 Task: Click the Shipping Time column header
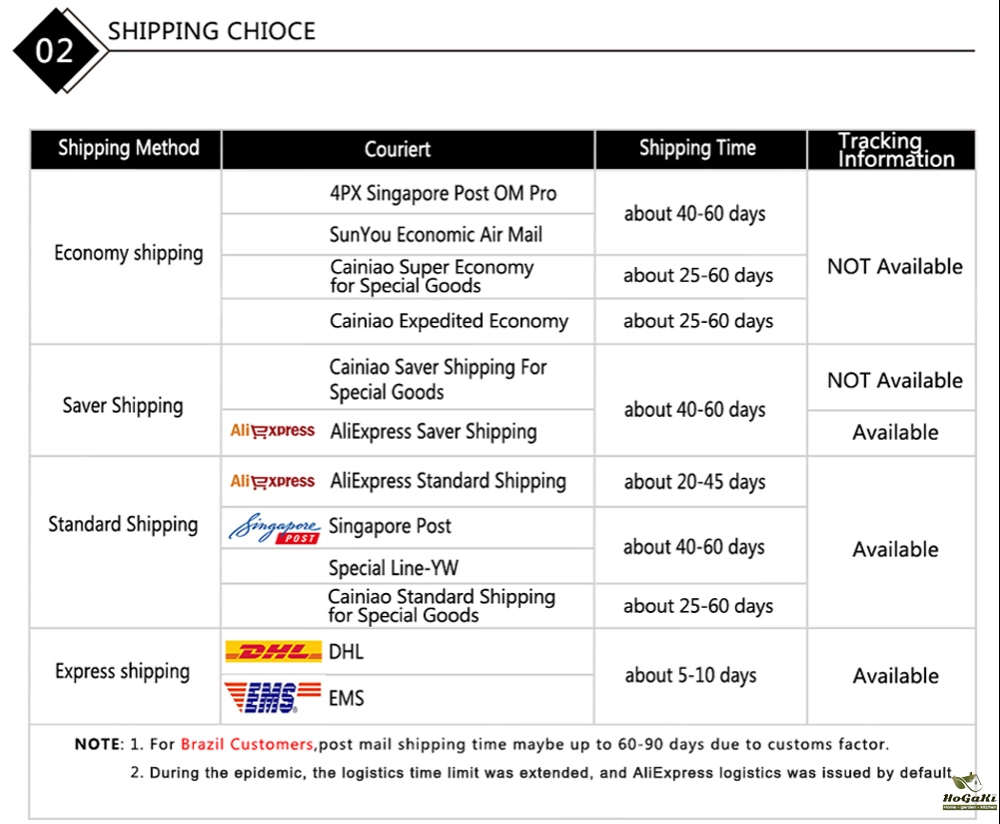tap(697, 149)
